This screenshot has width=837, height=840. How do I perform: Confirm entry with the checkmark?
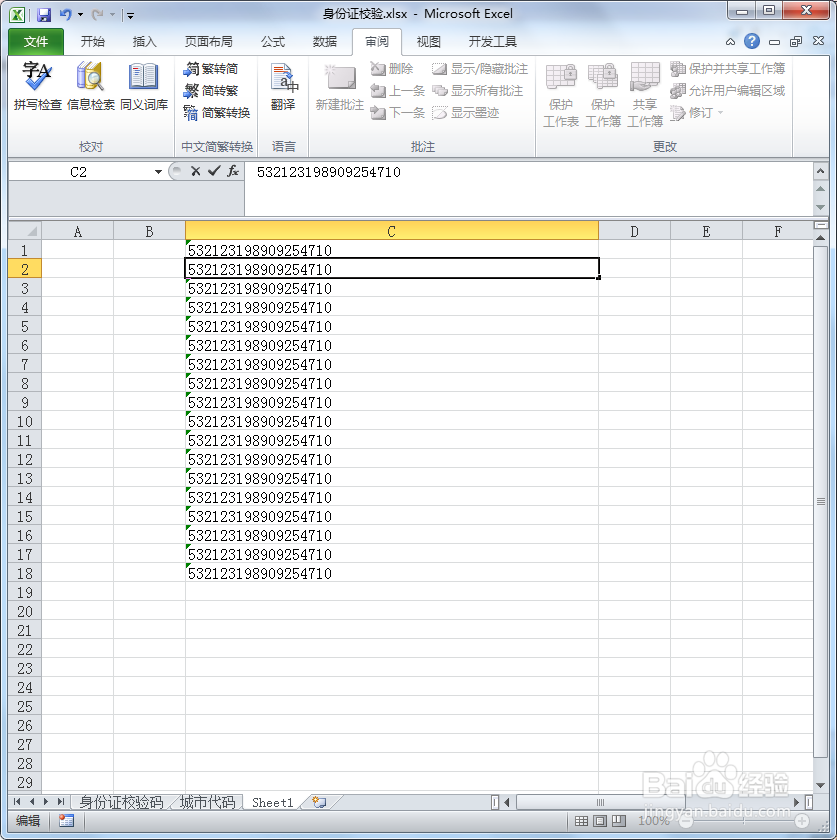[x=214, y=171]
